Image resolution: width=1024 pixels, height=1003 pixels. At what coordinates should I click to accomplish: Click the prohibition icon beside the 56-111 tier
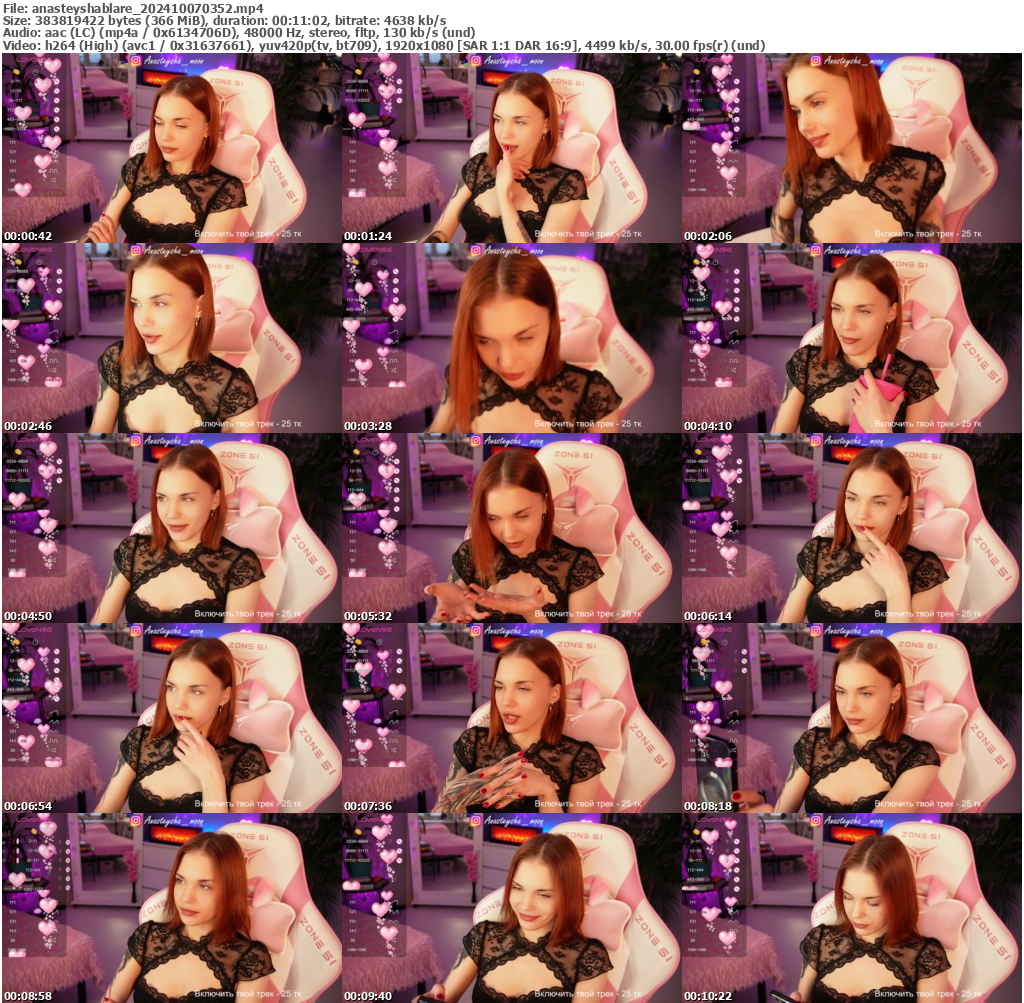pos(57,100)
